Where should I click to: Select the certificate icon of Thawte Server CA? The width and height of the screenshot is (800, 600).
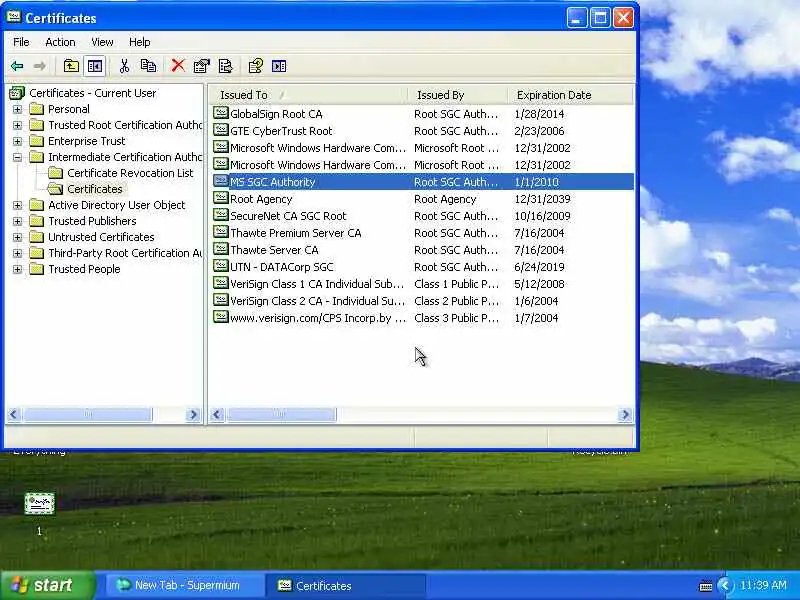click(220, 249)
